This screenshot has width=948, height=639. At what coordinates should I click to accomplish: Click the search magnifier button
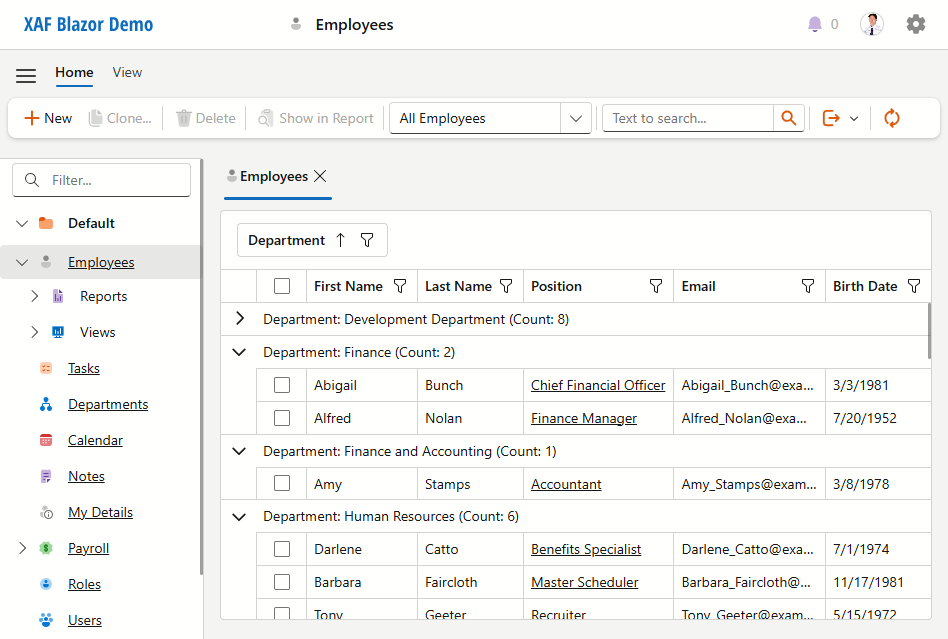[788, 118]
